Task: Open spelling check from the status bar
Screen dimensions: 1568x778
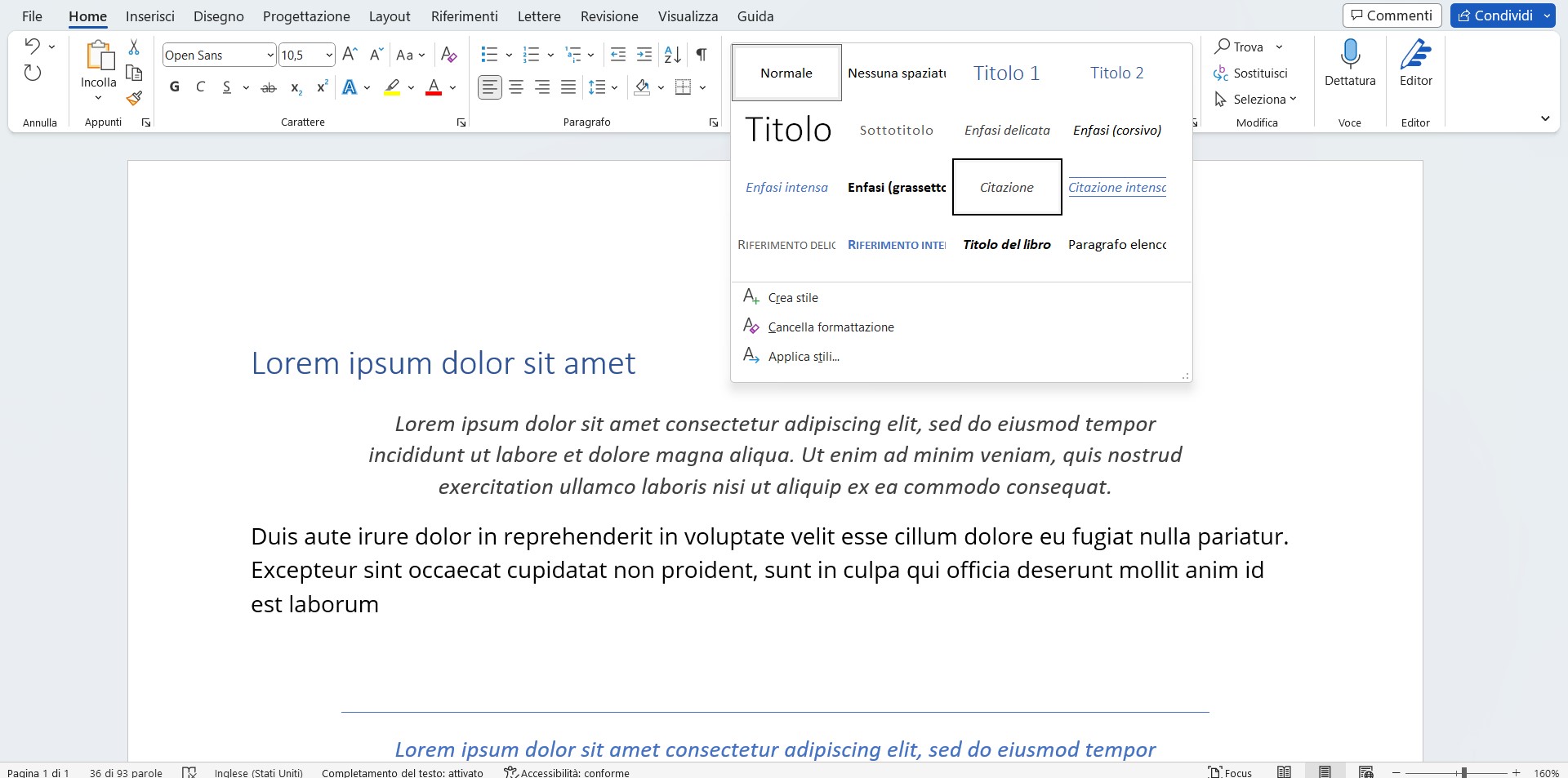Action: pyautogui.click(x=189, y=772)
